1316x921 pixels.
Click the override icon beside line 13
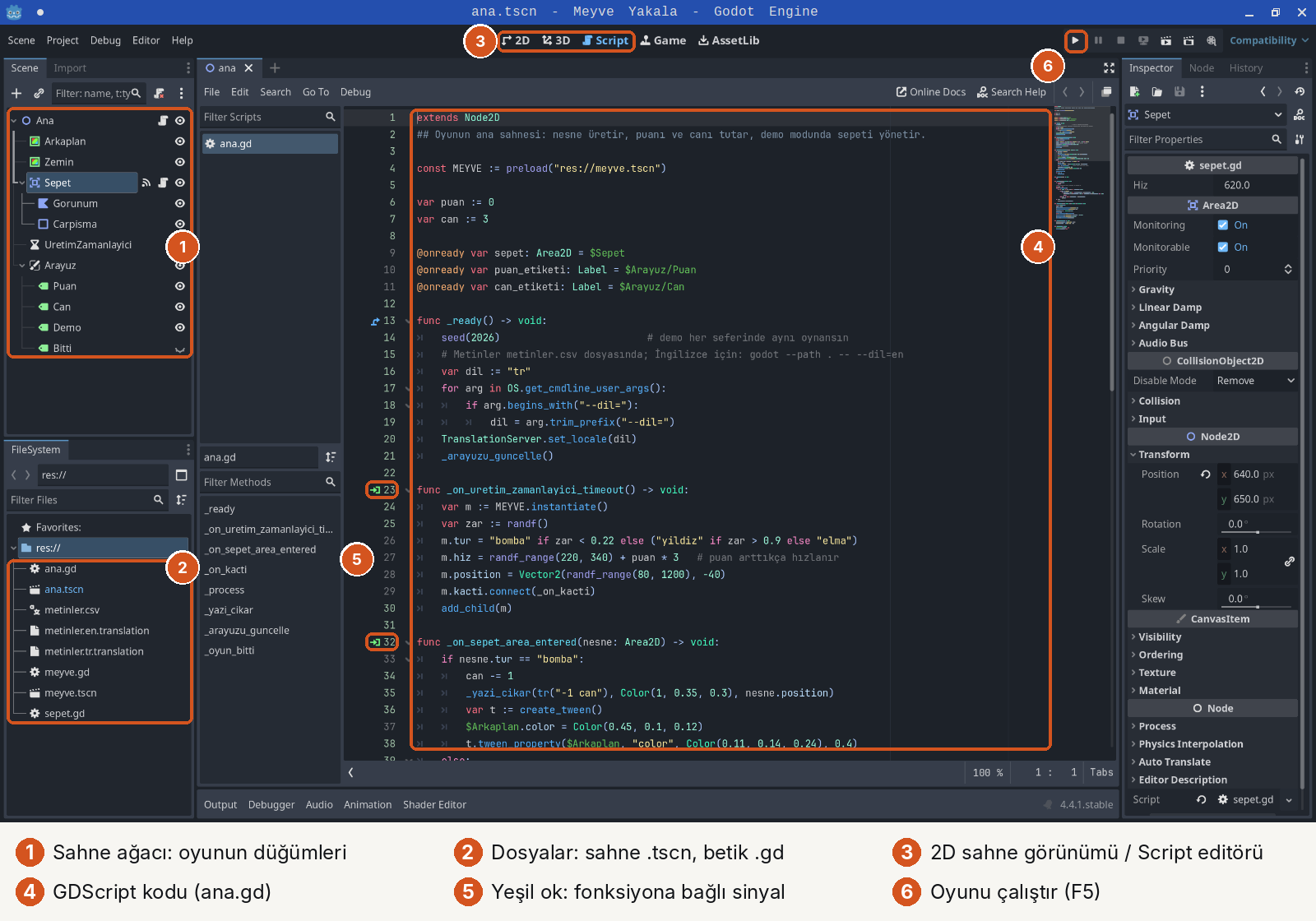pyautogui.click(x=375, y=321)
